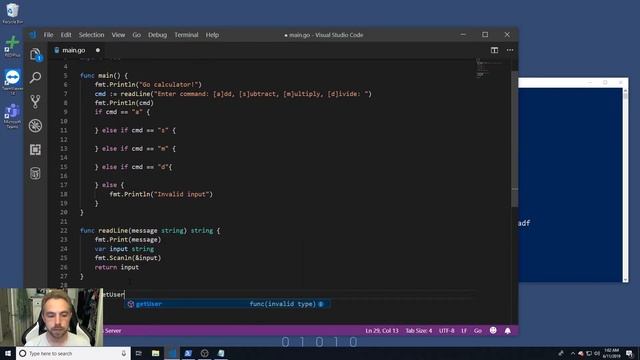Image resolution: width=640 pixels, height=360 pixels.
Task: Click the LF end-of-line indicator
Action: coord(464,331)
